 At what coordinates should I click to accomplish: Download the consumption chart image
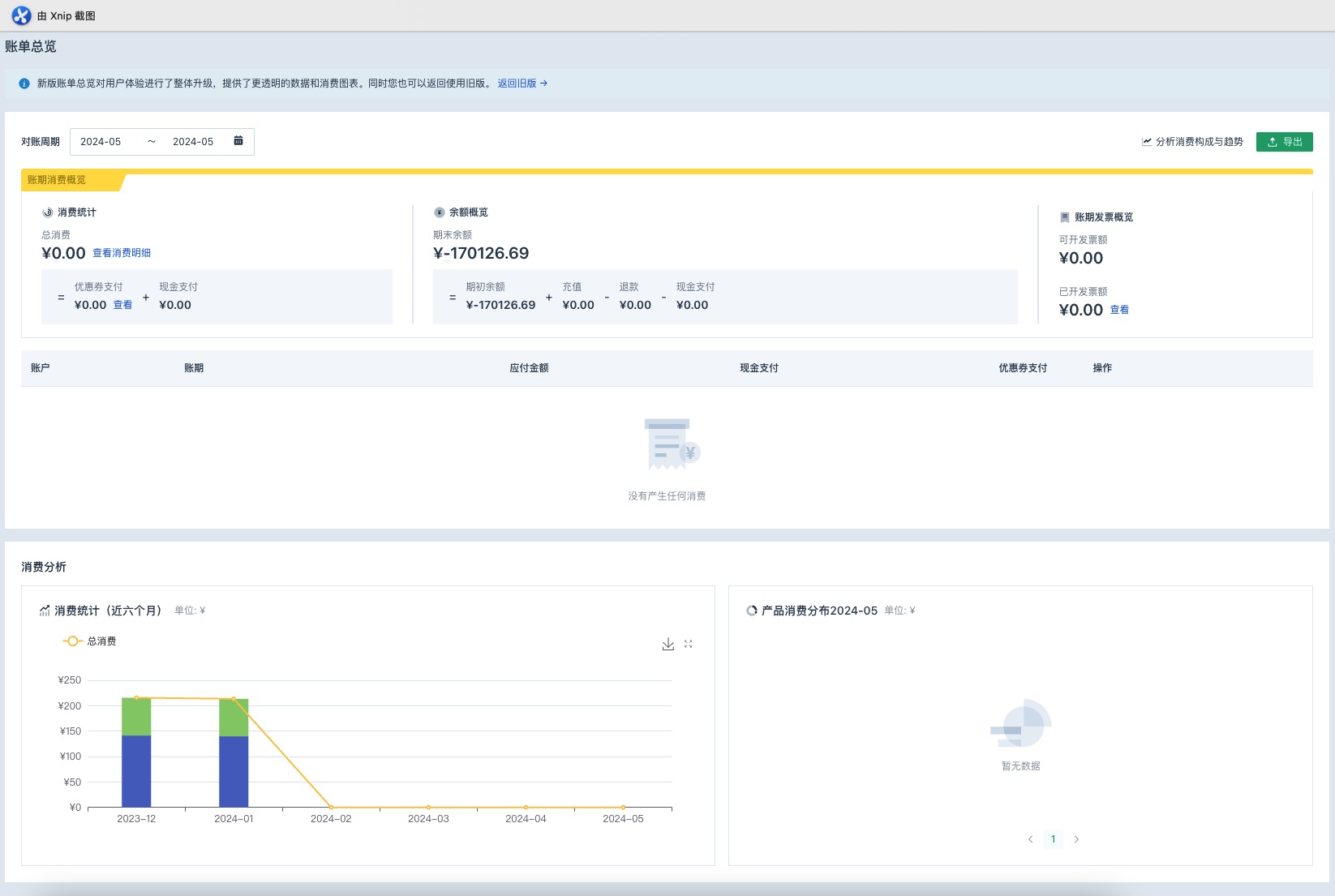[x=667, y=644]
